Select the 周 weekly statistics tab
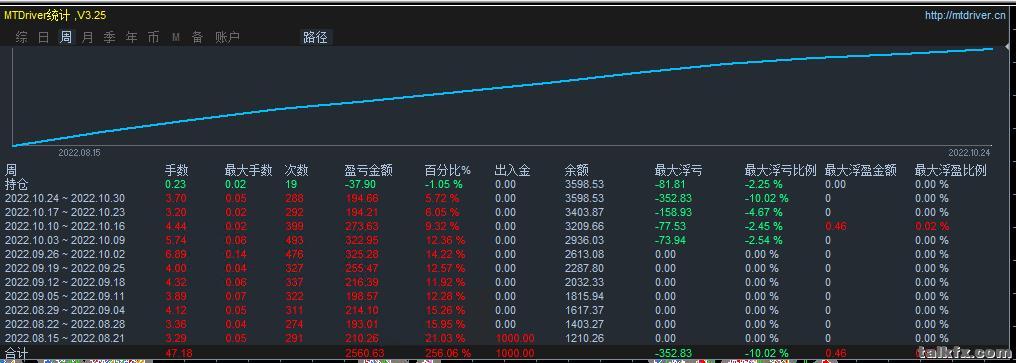Image resolution: width=1016 pixels, height=363 pixels. (x=65, y=38)
